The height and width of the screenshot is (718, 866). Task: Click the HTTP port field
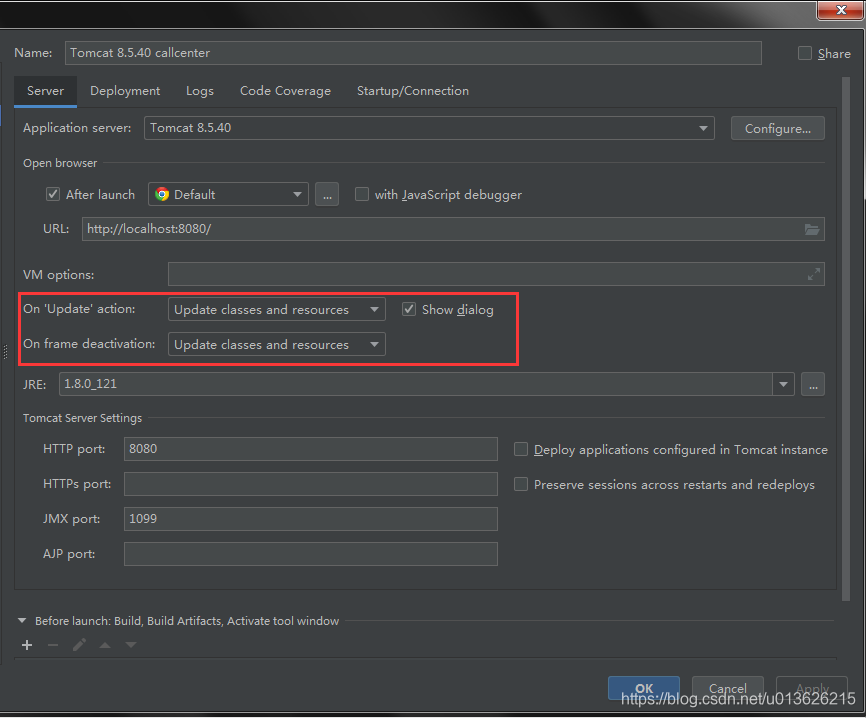pos(310,449)
